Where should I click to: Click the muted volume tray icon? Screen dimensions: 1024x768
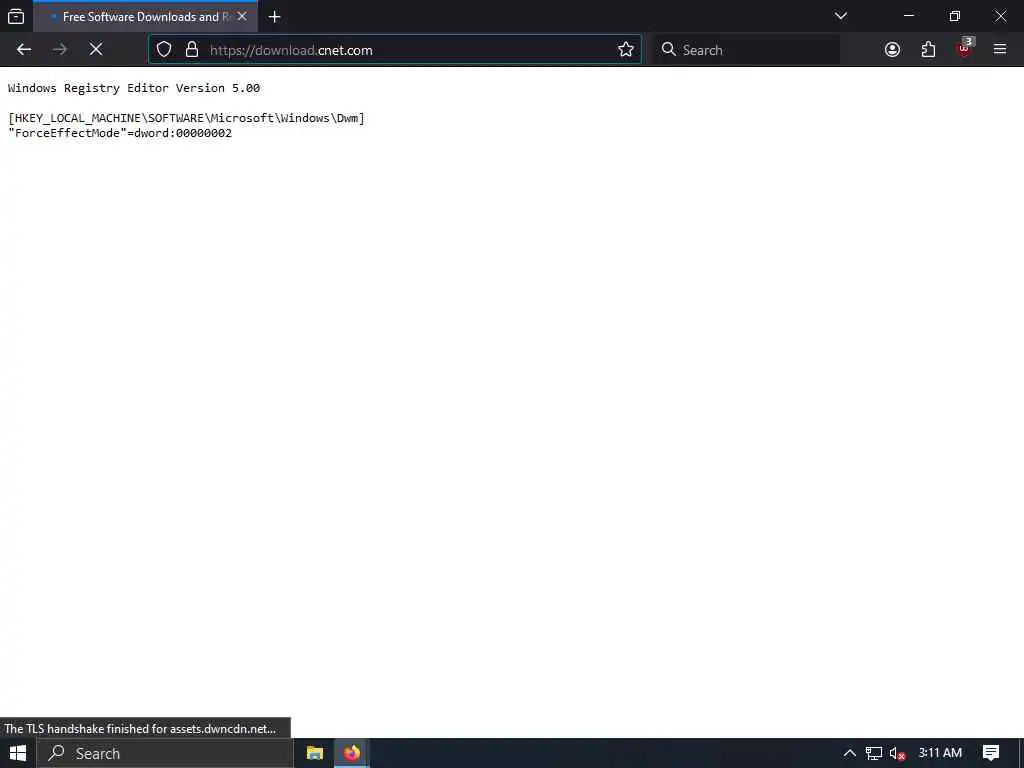point(897,754)
